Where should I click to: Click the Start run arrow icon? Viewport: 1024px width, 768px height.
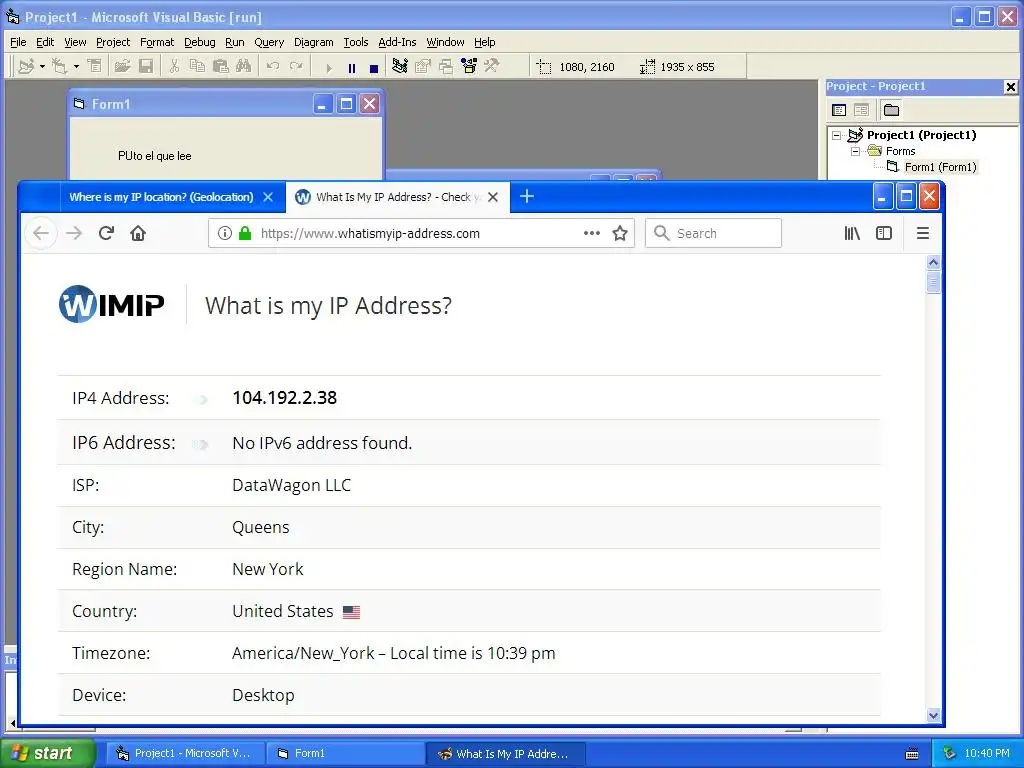[328, 68]
